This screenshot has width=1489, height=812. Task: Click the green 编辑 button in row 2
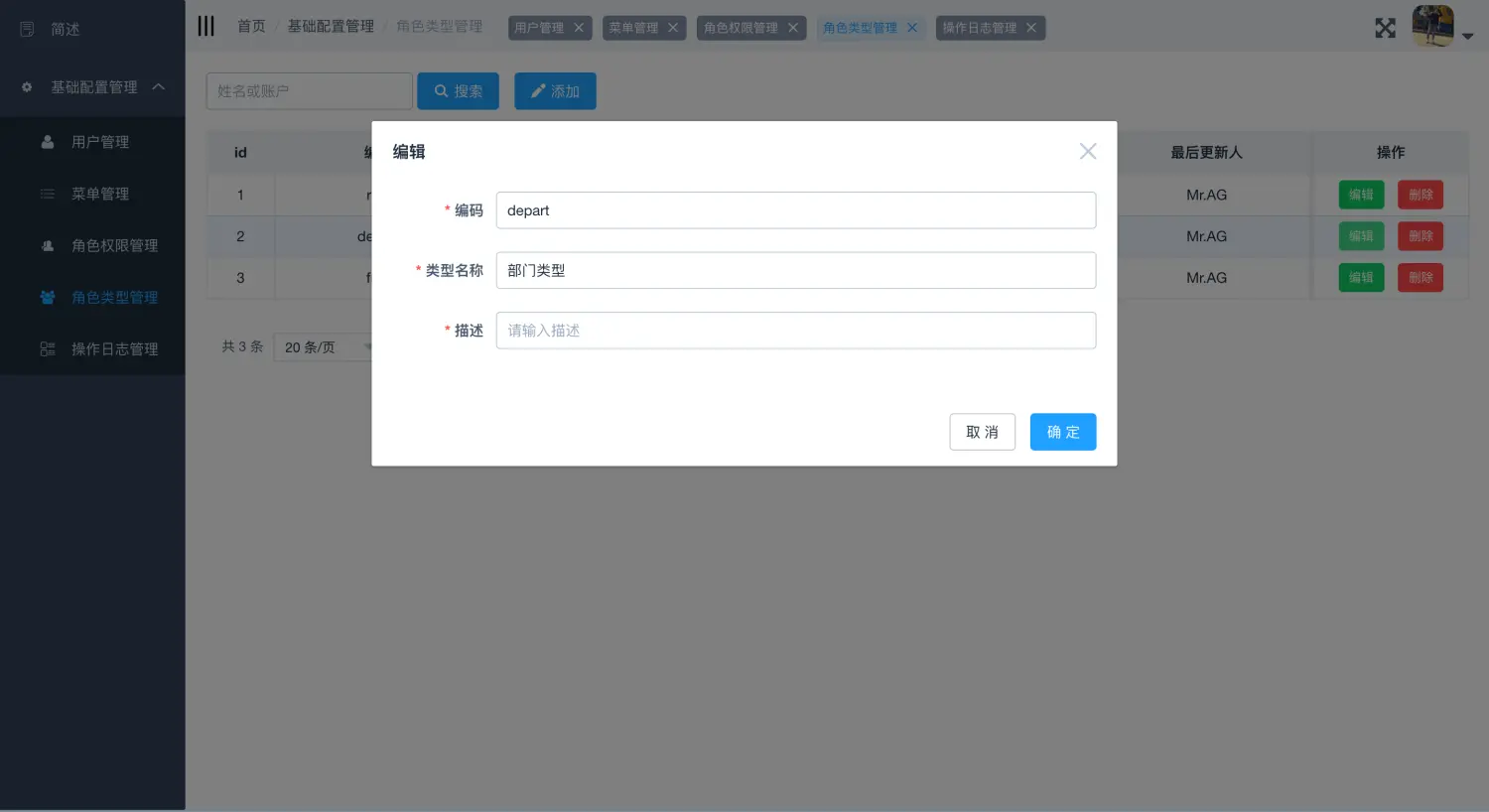1361,236
